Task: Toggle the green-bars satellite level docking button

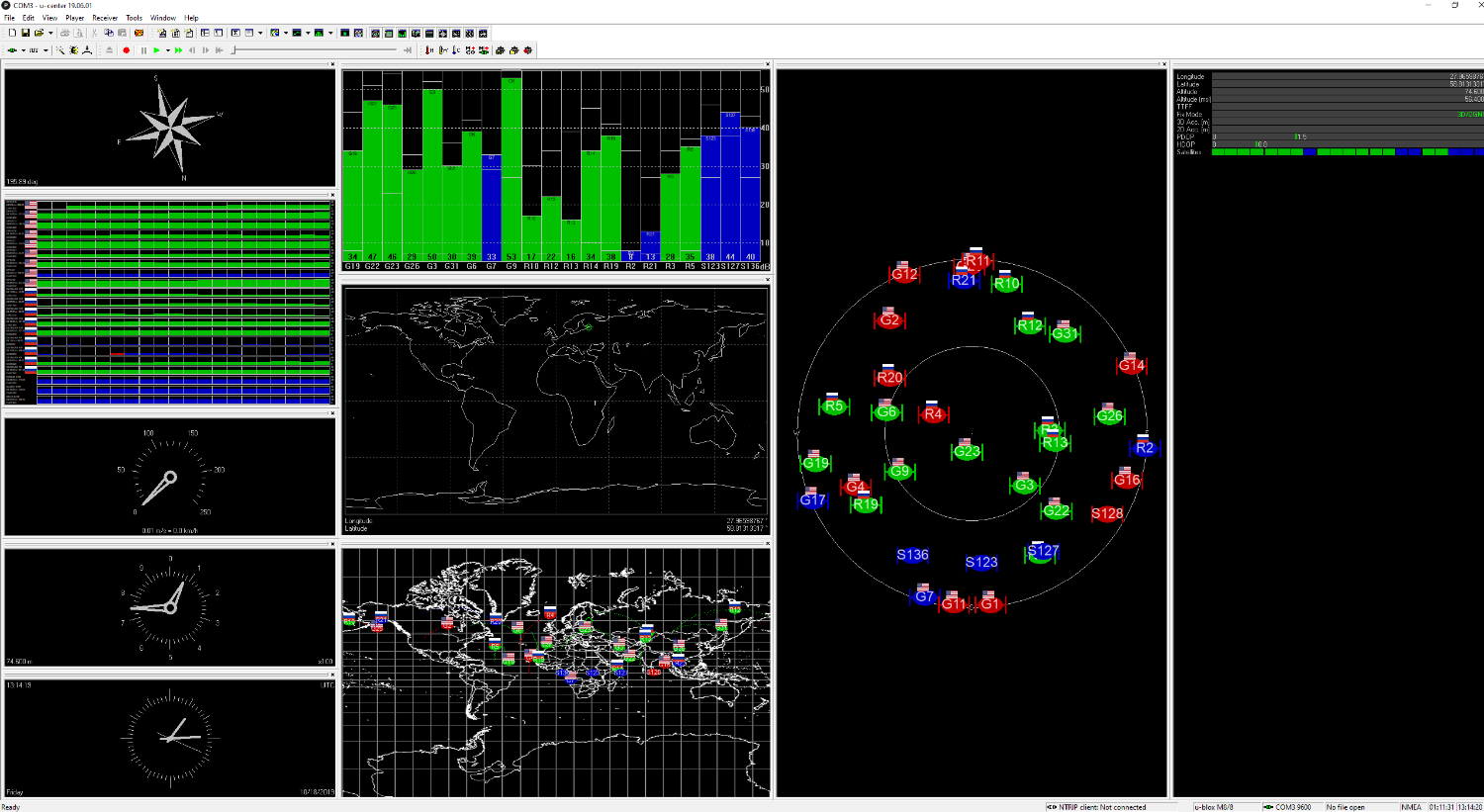Action: (403, 33)
